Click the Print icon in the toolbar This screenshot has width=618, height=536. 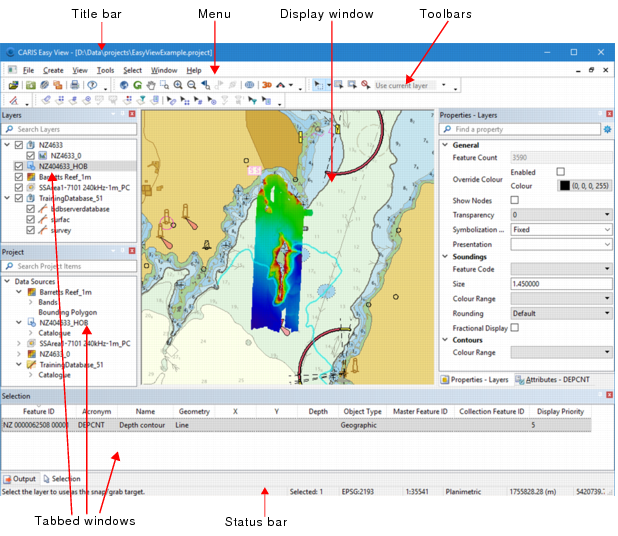75,86
